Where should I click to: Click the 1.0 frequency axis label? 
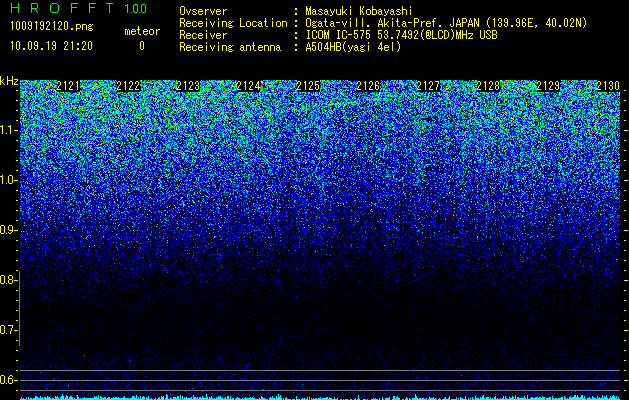pos(8,180)
